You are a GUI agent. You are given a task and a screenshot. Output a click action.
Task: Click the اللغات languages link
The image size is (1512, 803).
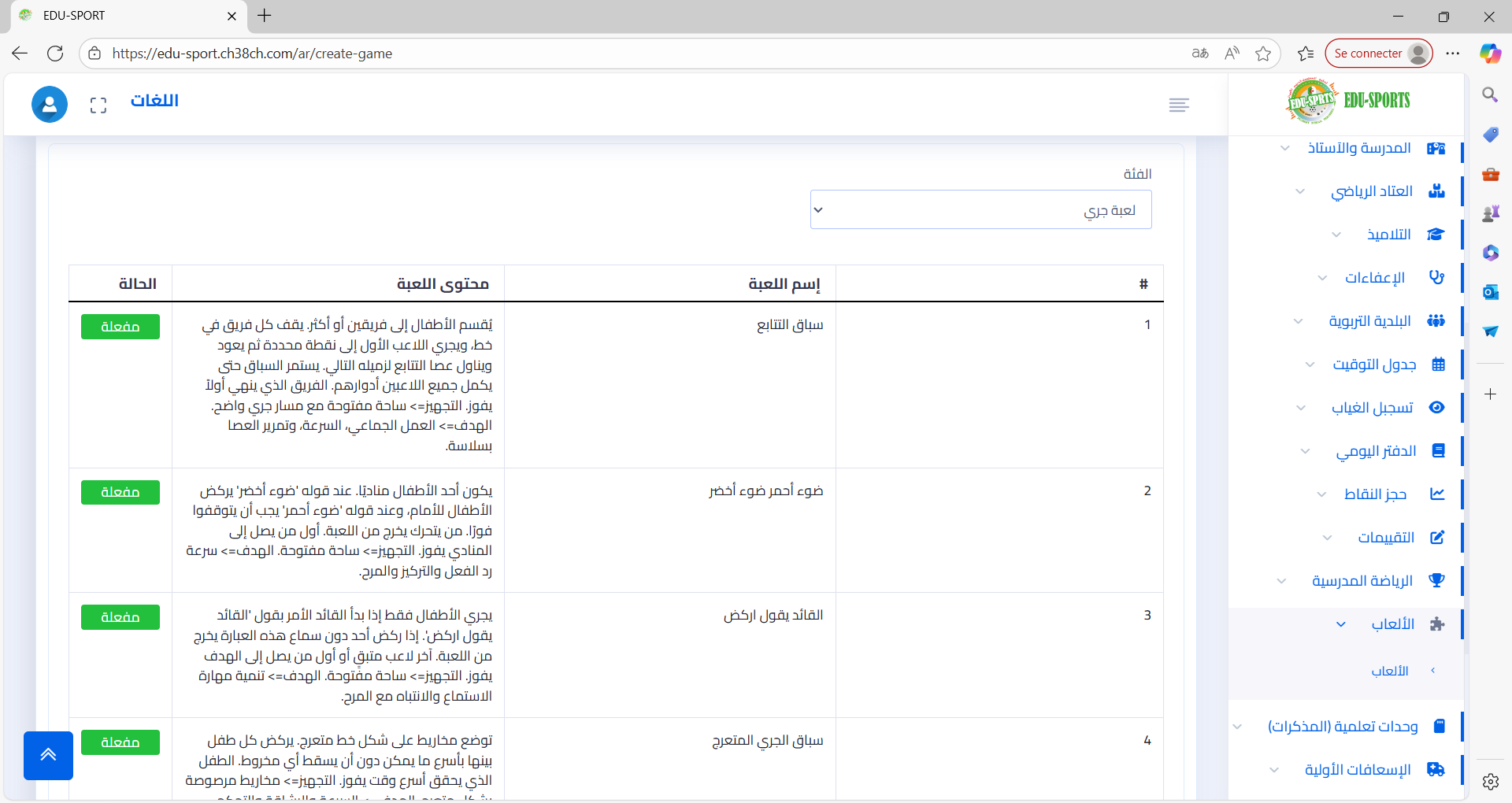pyautogui.click(x=154, y=101)
